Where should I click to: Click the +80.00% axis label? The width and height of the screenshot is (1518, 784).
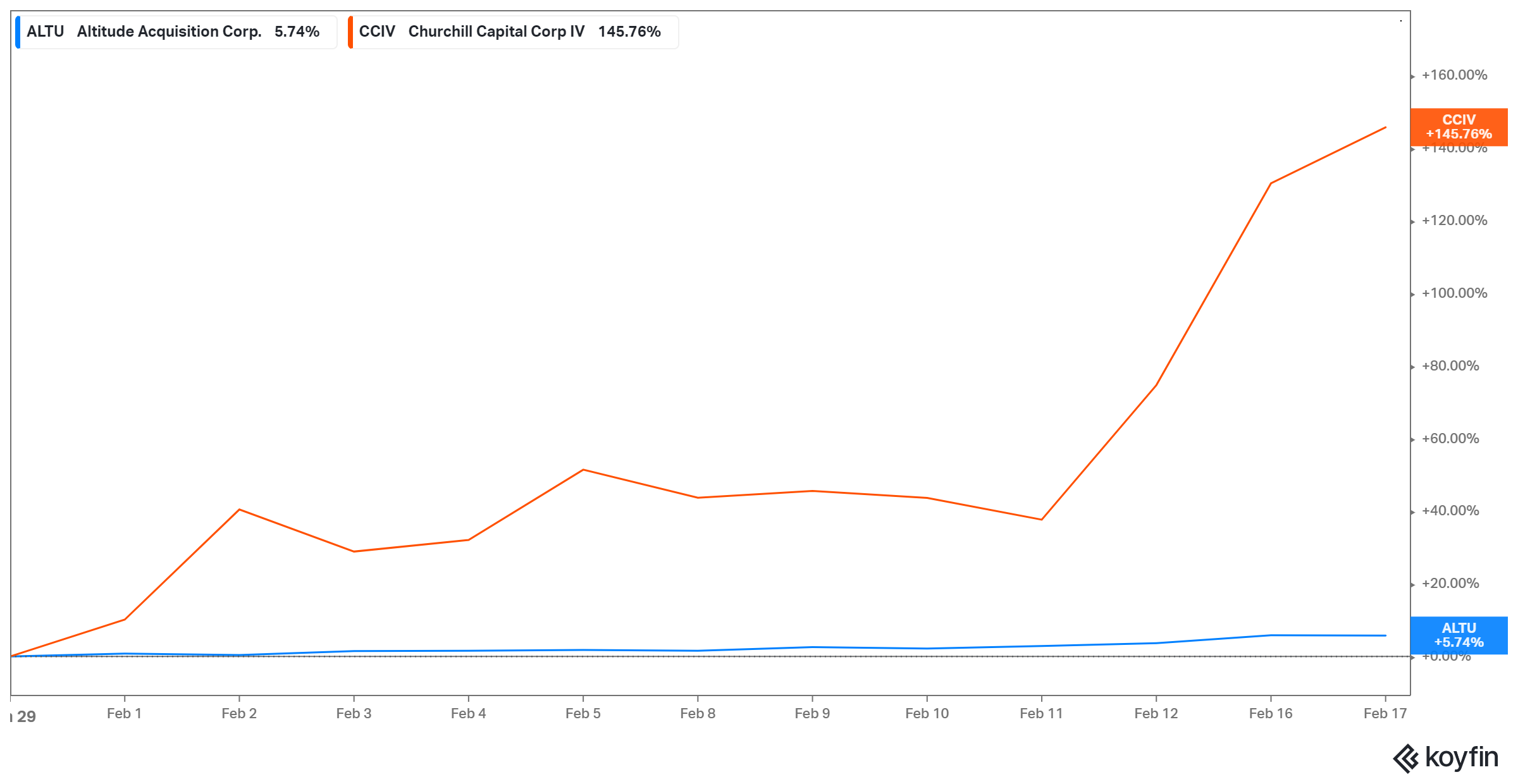pos(1450,366)
